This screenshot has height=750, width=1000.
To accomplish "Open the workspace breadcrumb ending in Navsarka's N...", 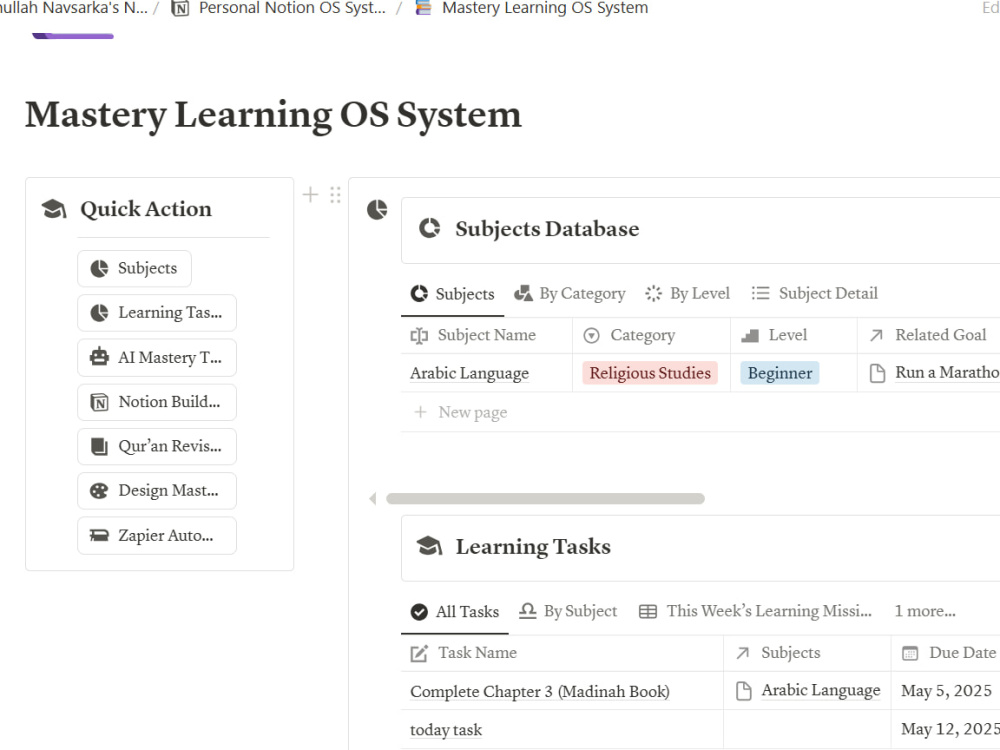I will pyautogui.click(x=73, y=8).
